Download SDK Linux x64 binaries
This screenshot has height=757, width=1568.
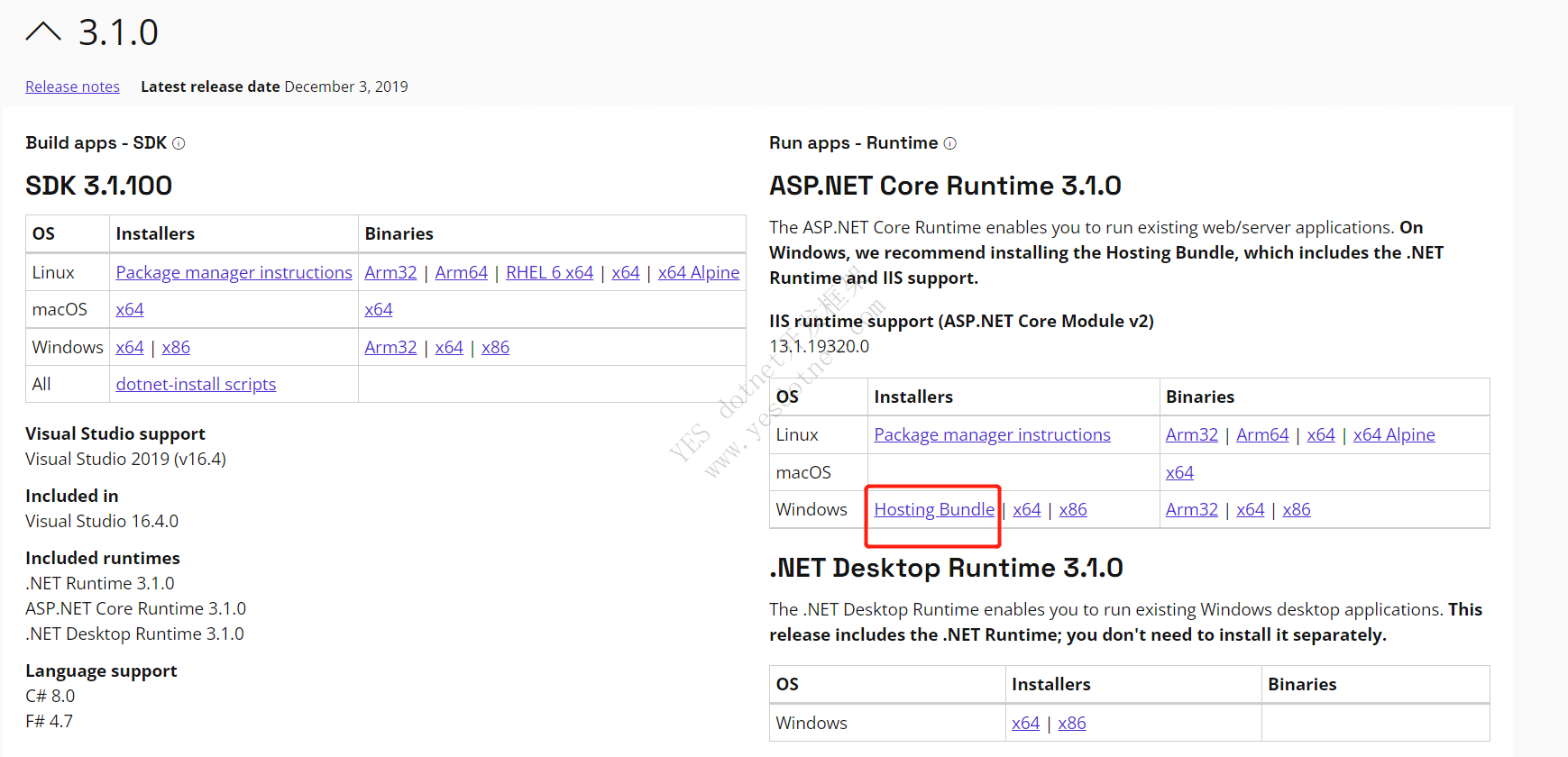pyautogui.click(x=625, y=272)
